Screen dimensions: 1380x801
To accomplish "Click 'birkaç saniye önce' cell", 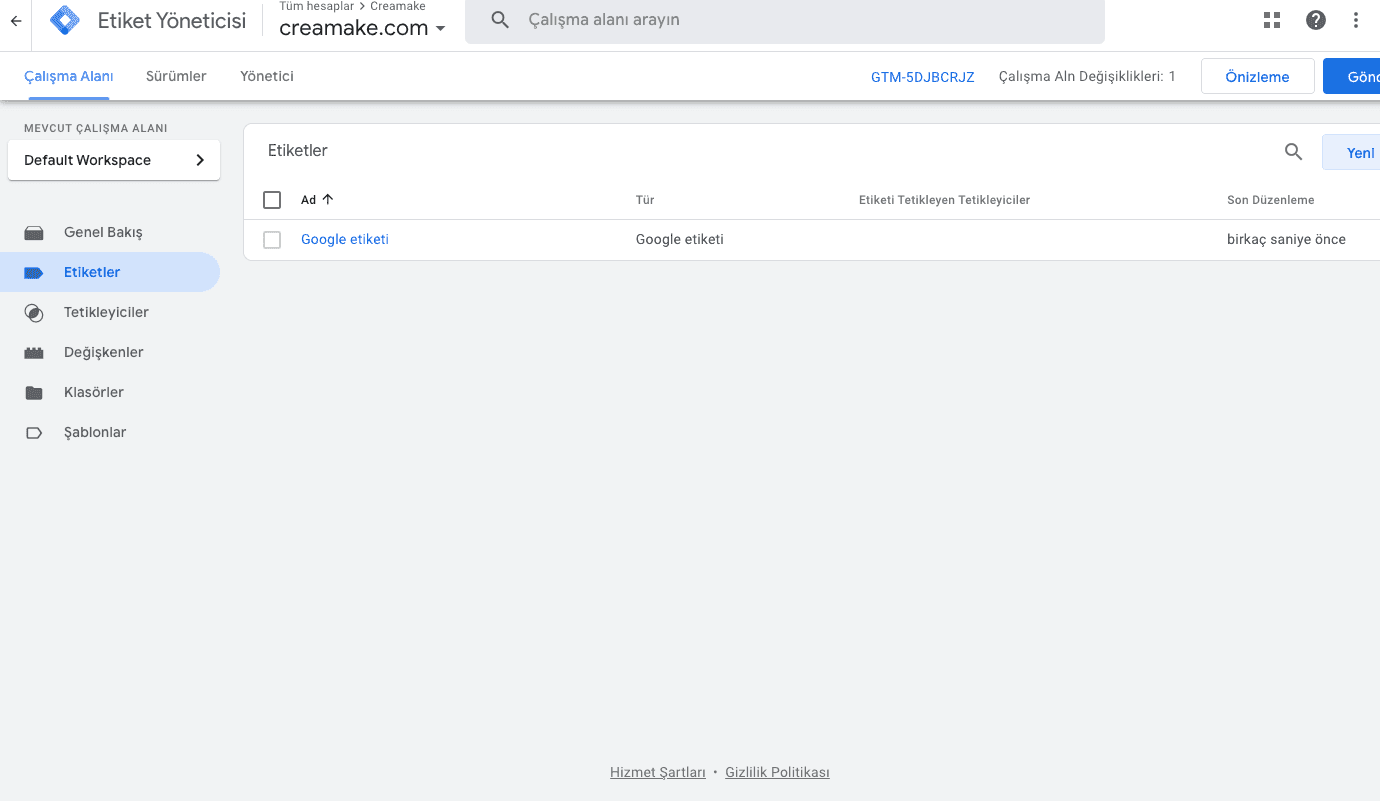I will click(1286, 239).
